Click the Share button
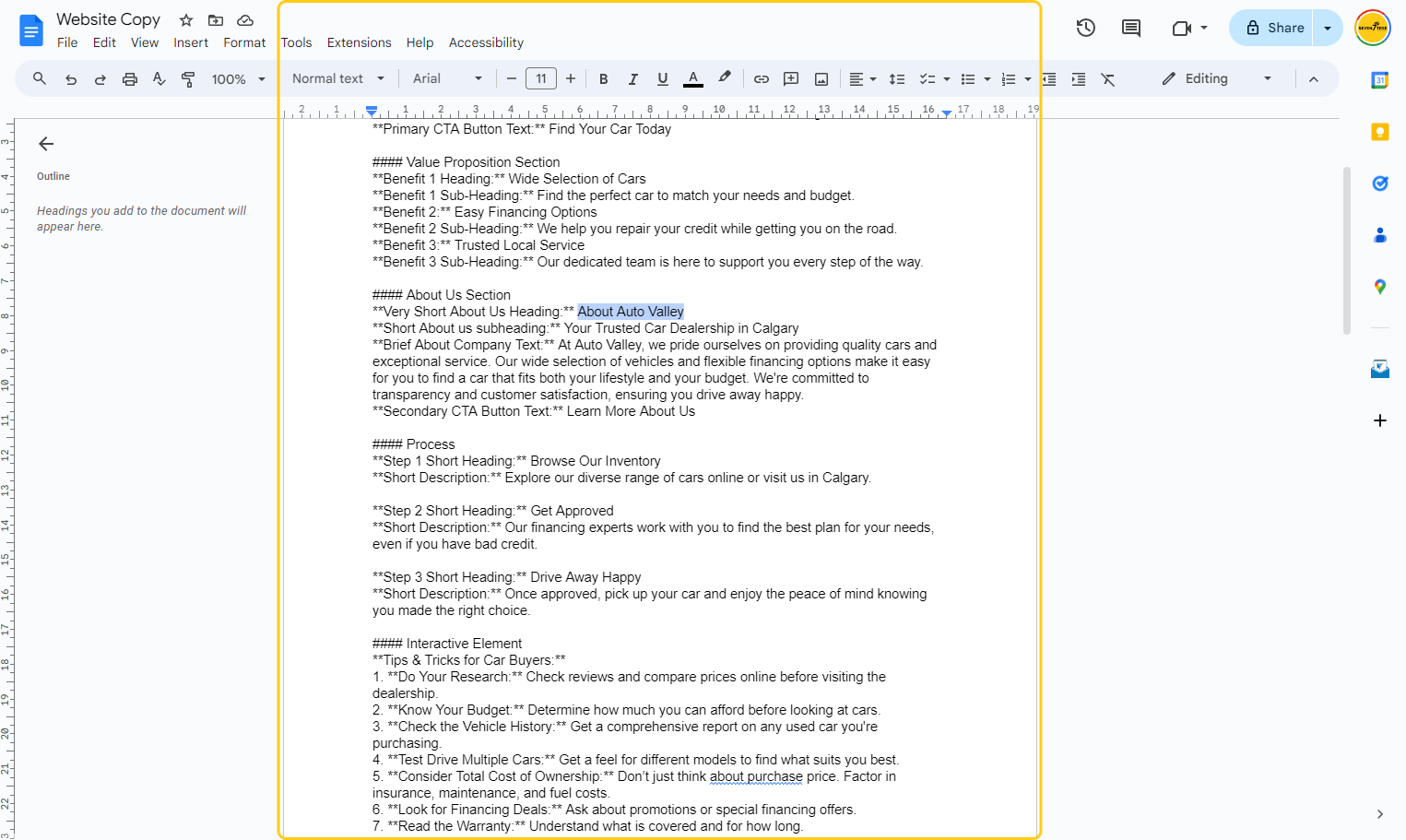The height and width of the screenshot is (840, 1406). (1273, 28)
